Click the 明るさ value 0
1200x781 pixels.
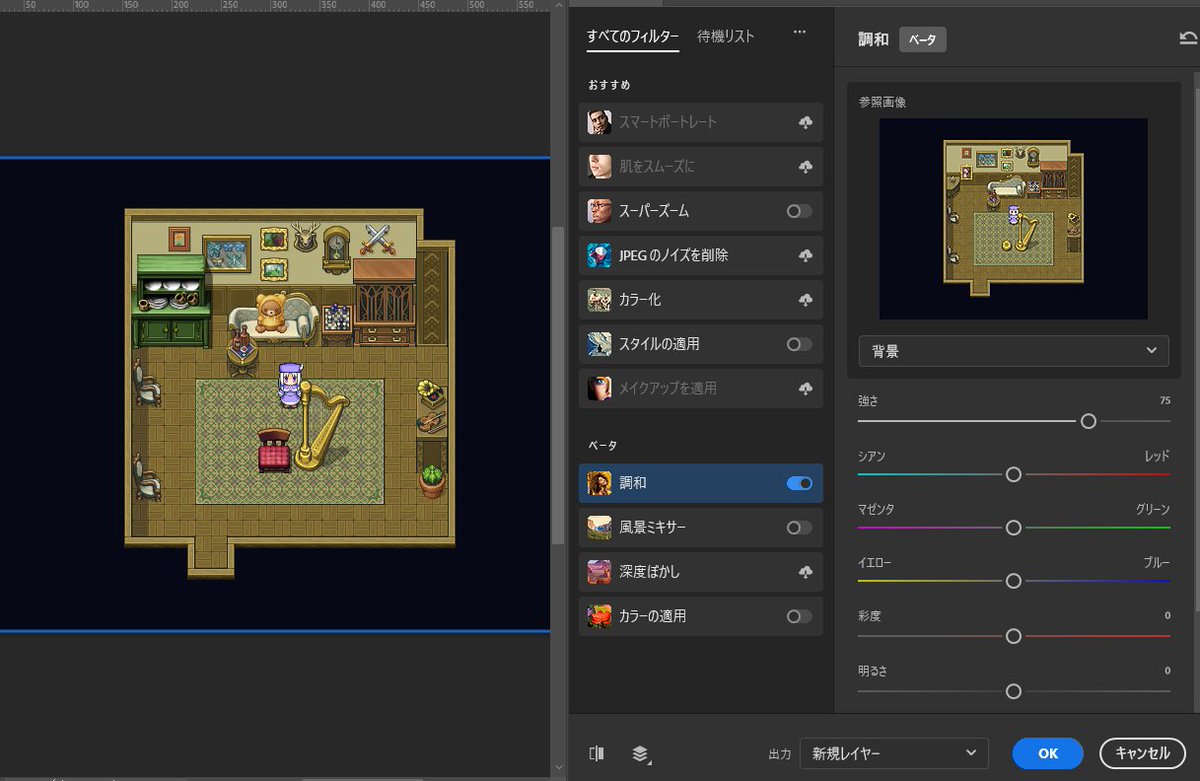point(1167,670)
